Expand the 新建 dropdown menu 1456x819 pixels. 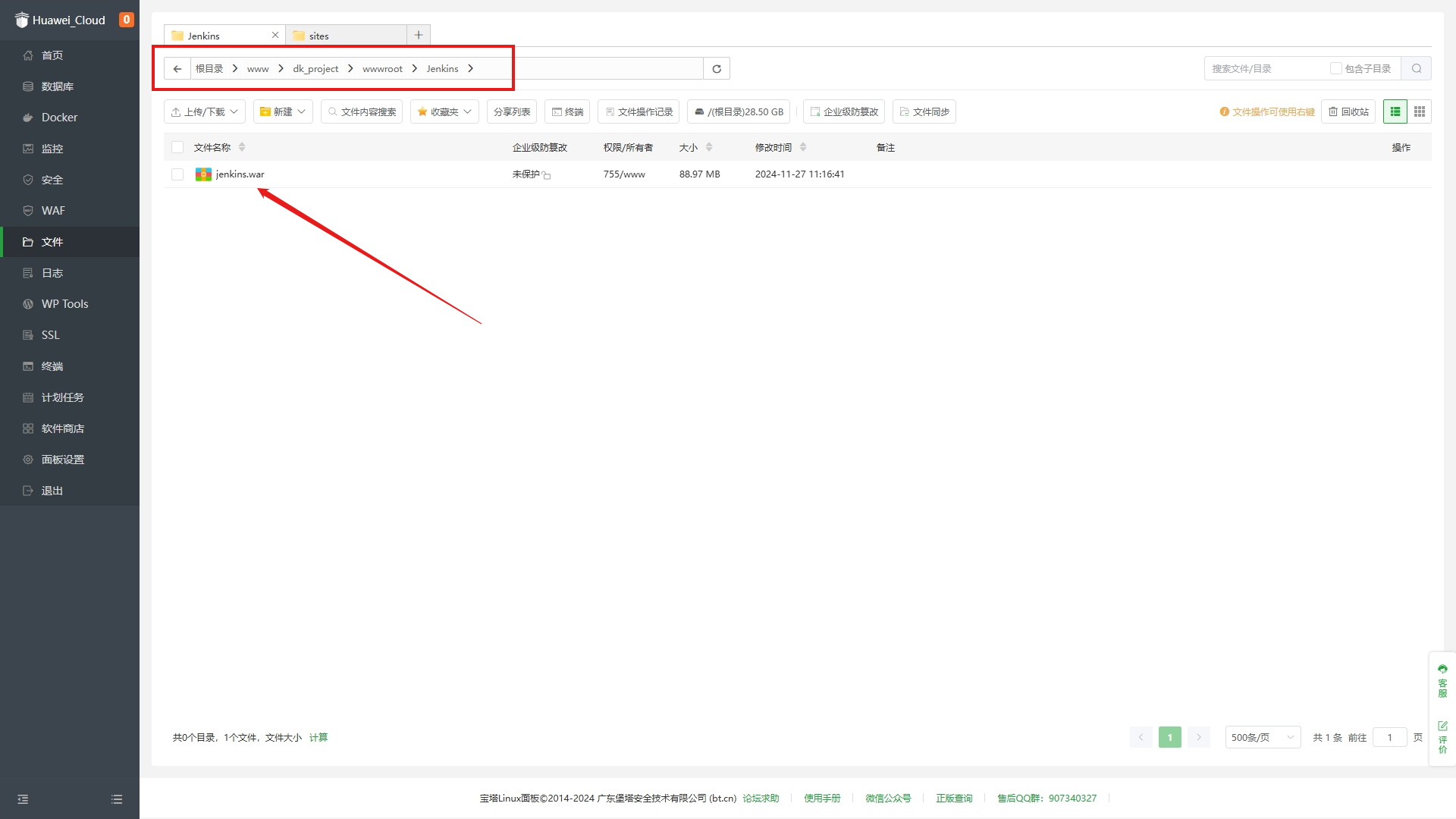283,111
